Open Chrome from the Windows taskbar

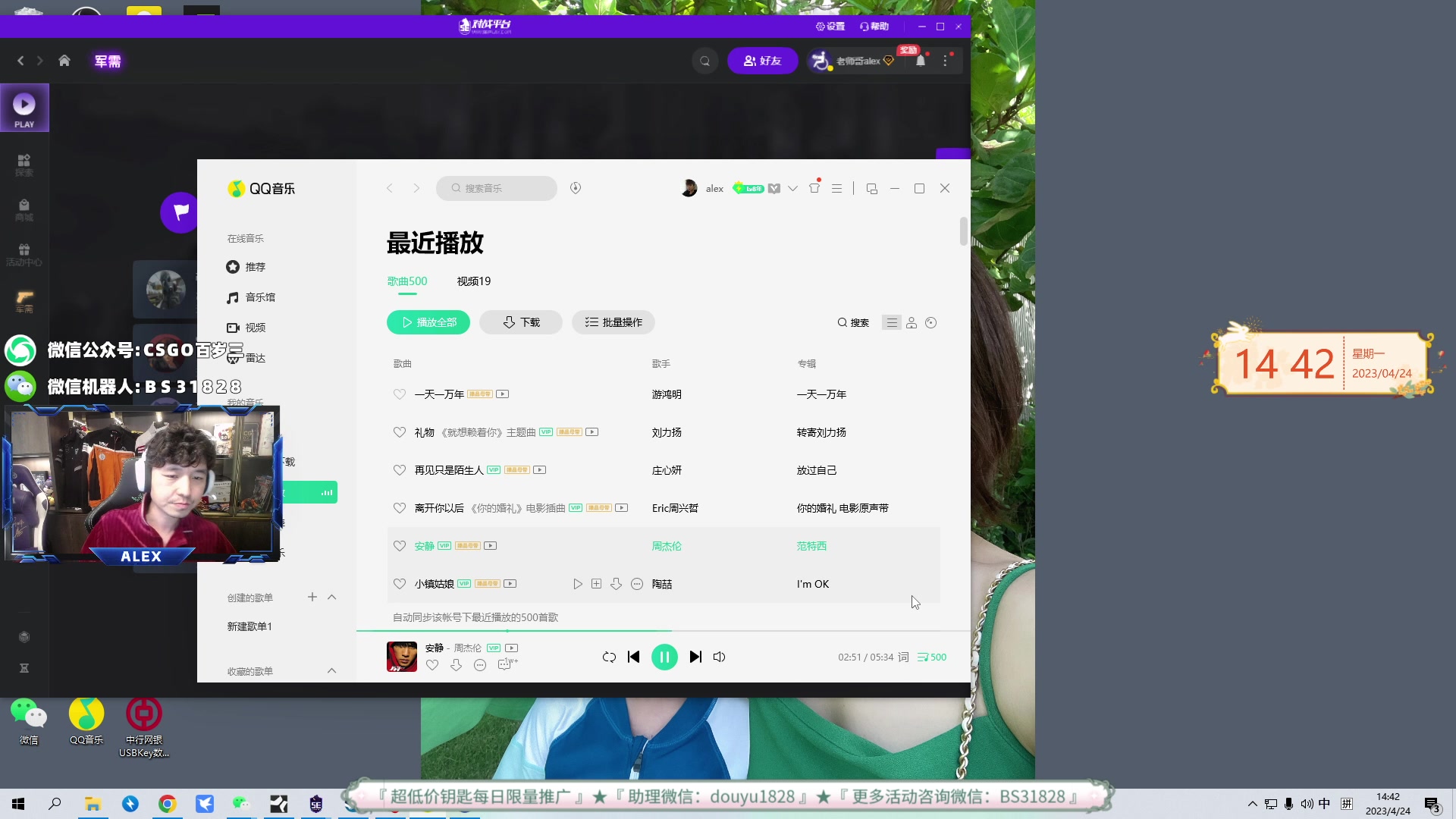(x=168, y=804)
